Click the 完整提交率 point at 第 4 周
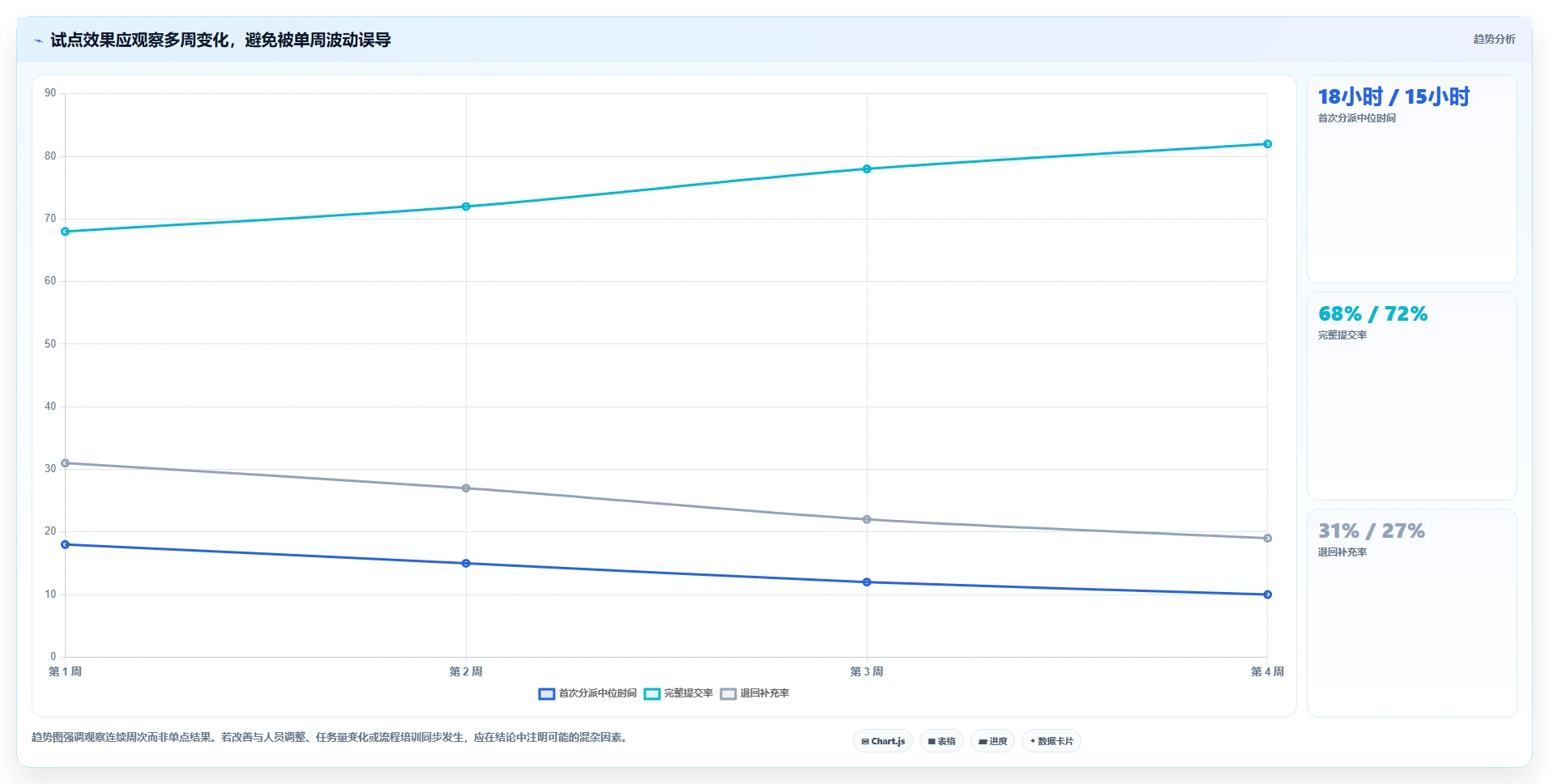 coord(1268,144)
